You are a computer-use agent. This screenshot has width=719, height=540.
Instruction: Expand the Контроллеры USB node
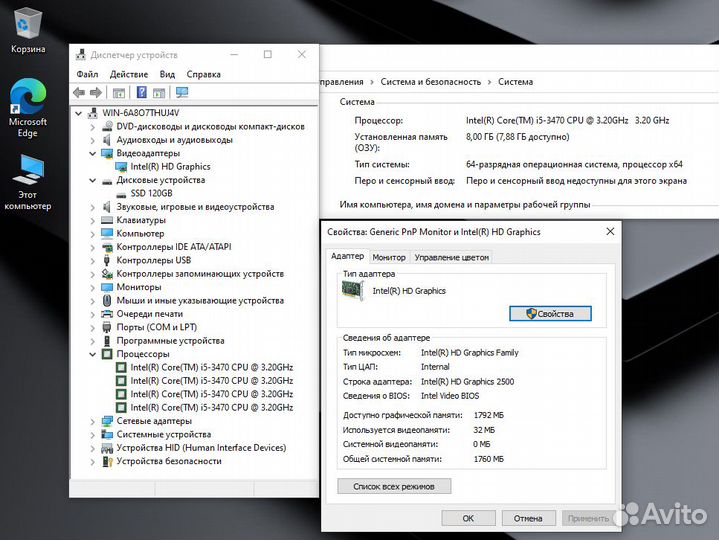[92, 260]
